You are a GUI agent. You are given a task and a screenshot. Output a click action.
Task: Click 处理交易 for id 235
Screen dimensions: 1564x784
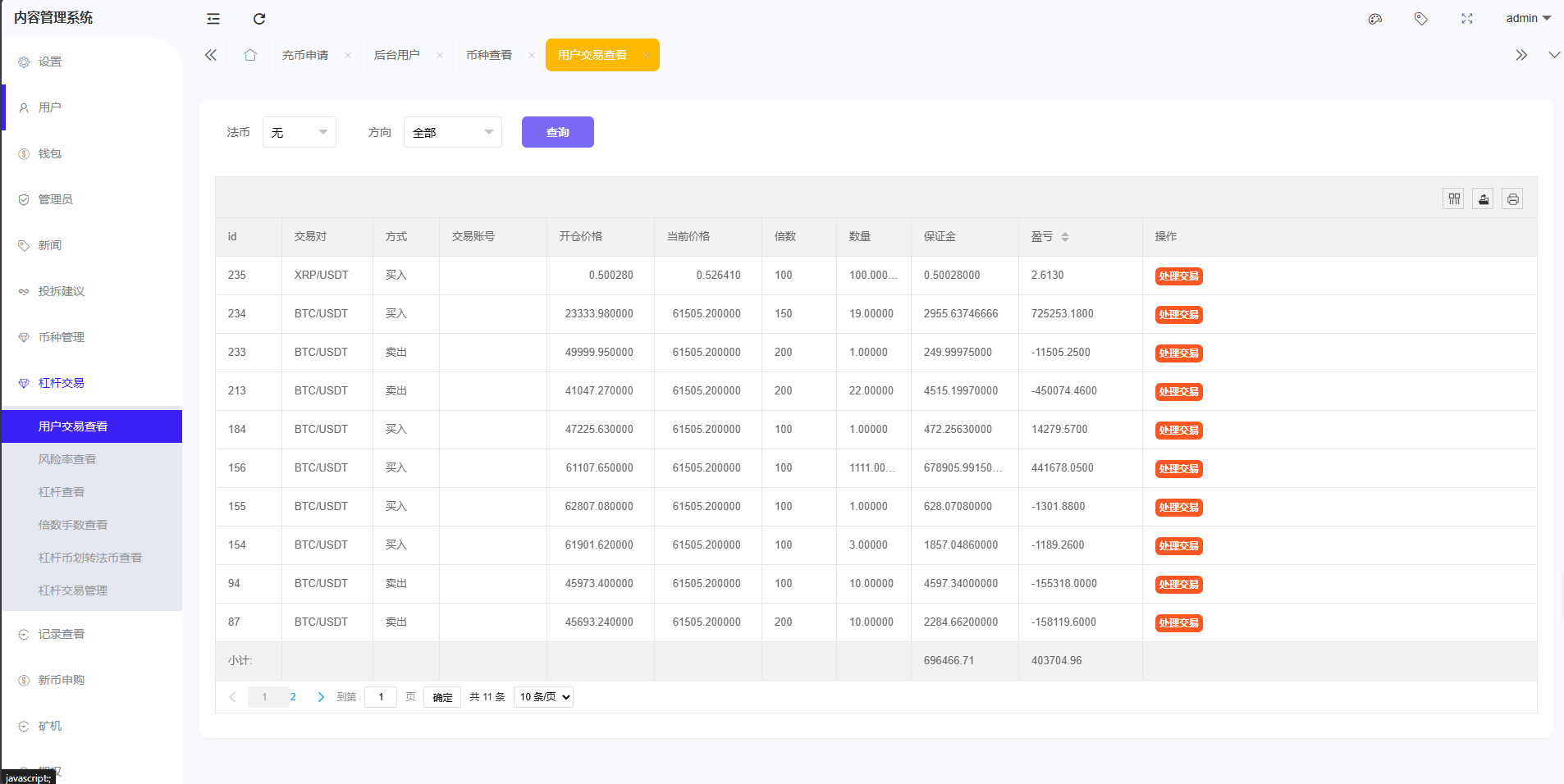[x=1178, y=276]
